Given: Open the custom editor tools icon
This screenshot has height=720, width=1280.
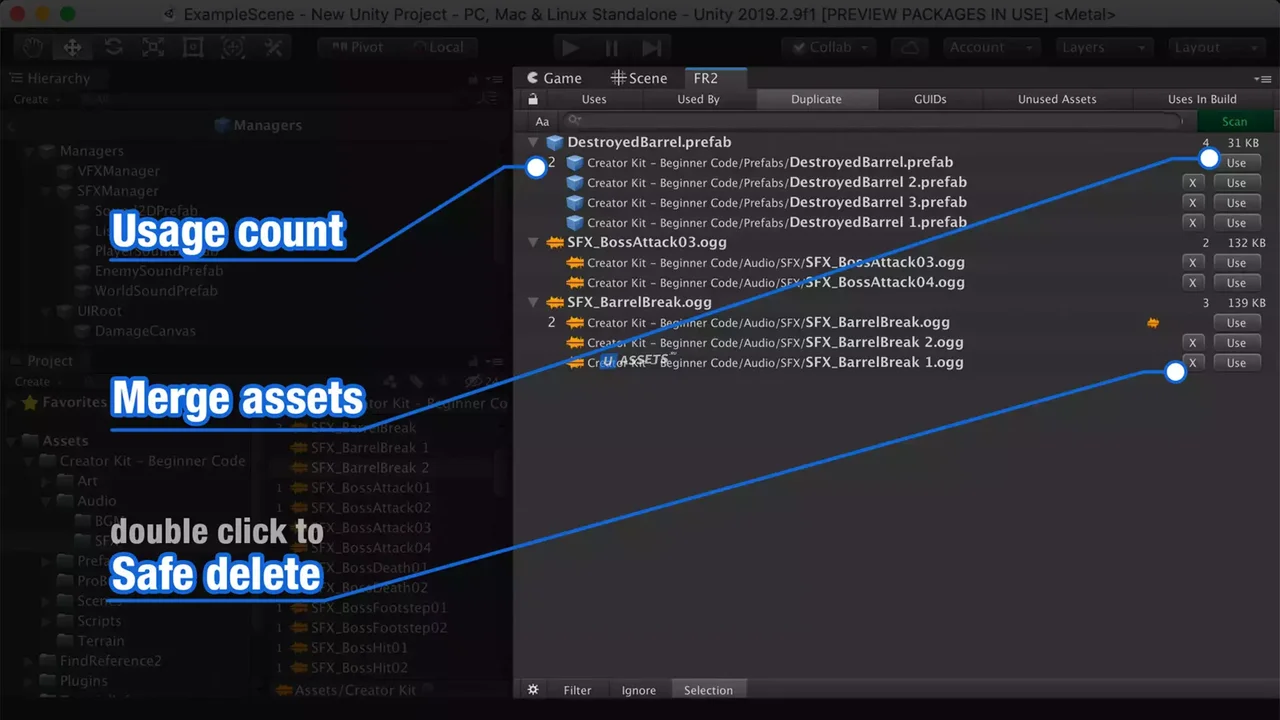Looking at the screenshot, I should tap(273, 47).
